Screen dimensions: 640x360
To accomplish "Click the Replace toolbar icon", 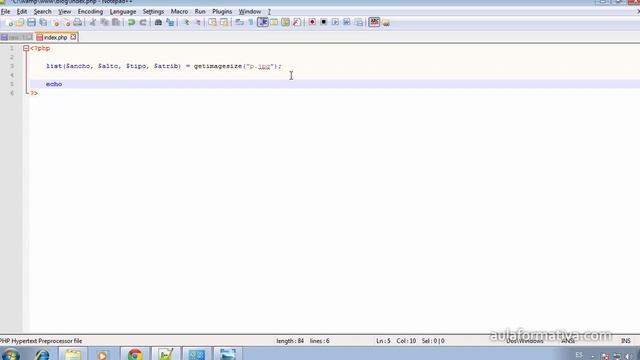I will (x=170, y=22).
